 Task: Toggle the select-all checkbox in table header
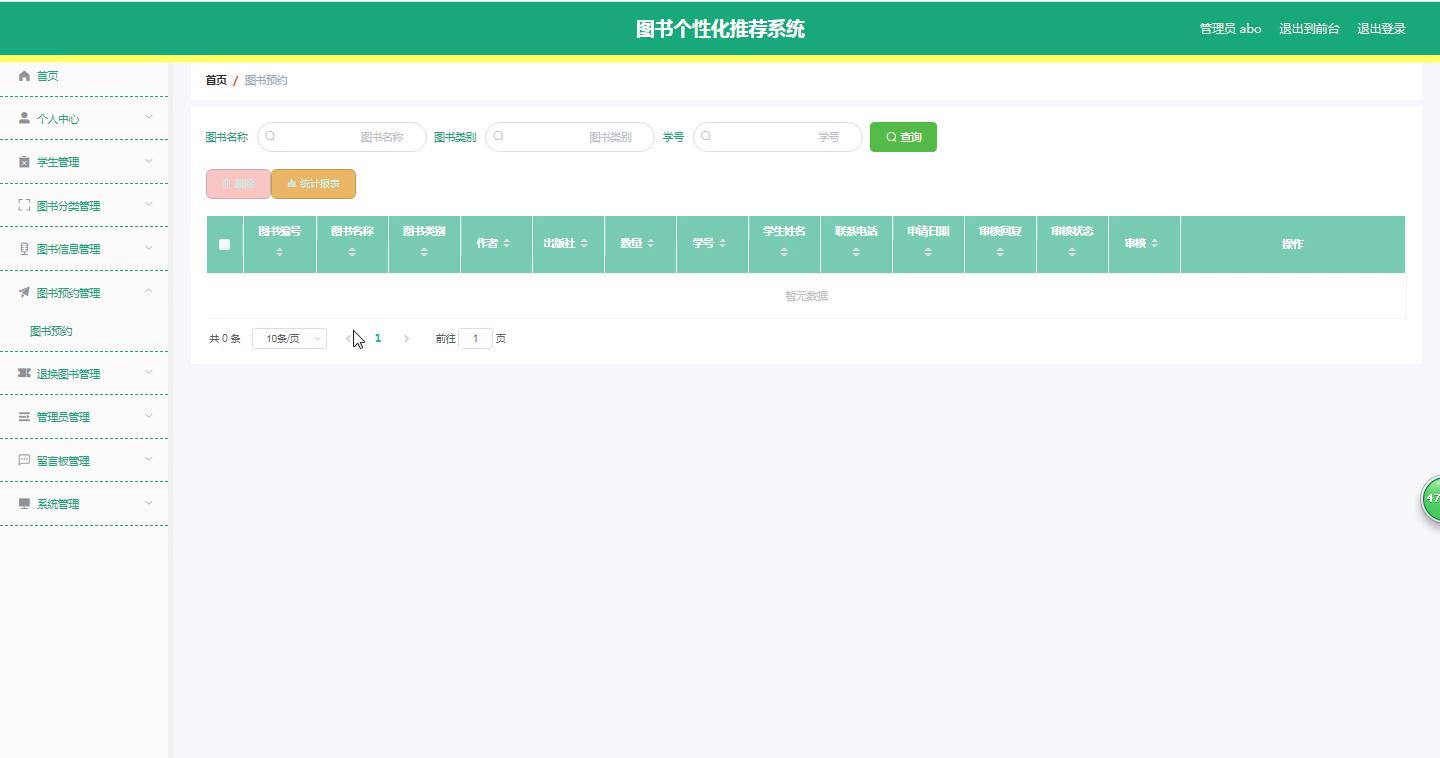coord(224,244)
